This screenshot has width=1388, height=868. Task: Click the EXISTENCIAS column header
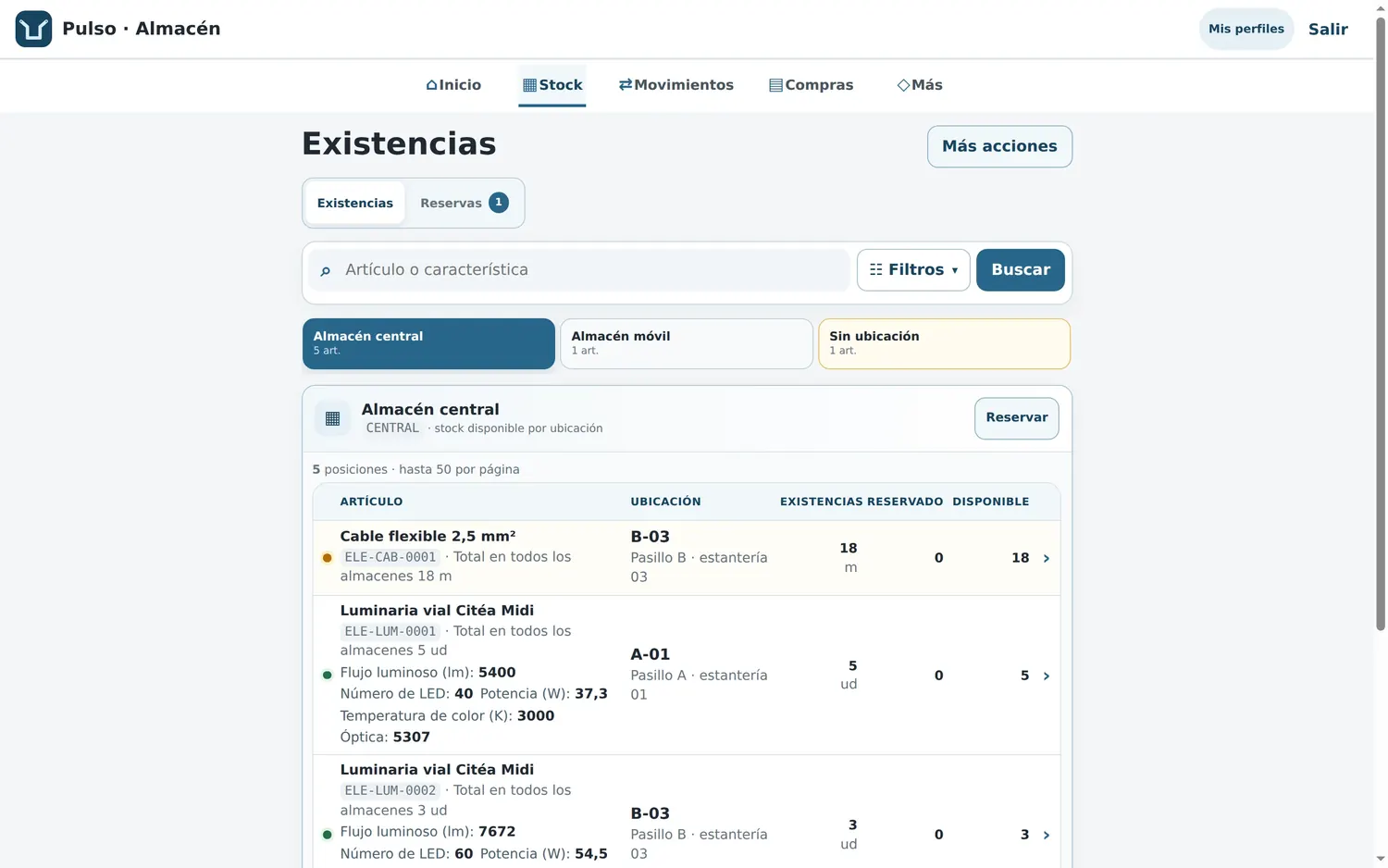coord(821,502)
